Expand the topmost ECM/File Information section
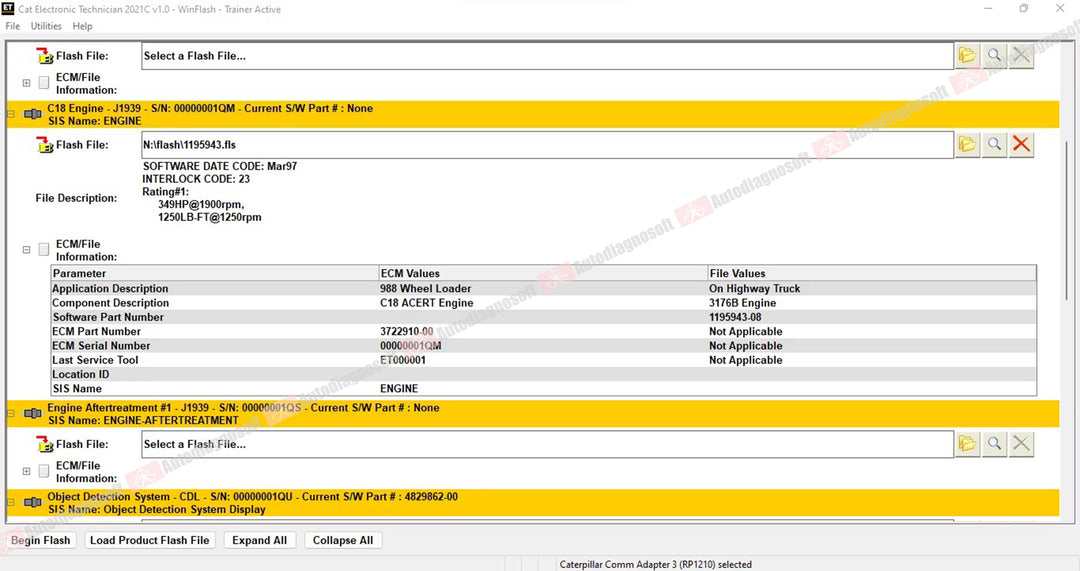 [x=26, y=83]
